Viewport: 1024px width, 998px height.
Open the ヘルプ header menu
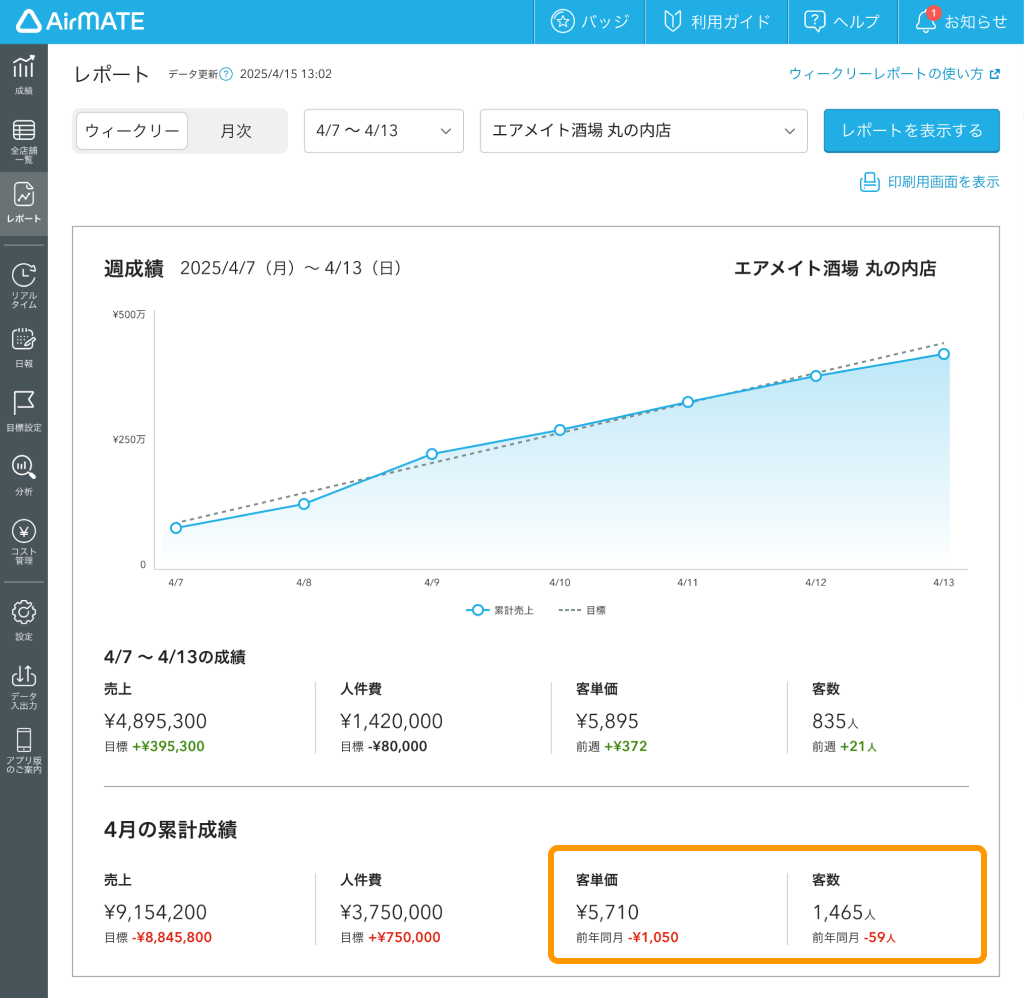pyautogui.click(x=843, y=22)
